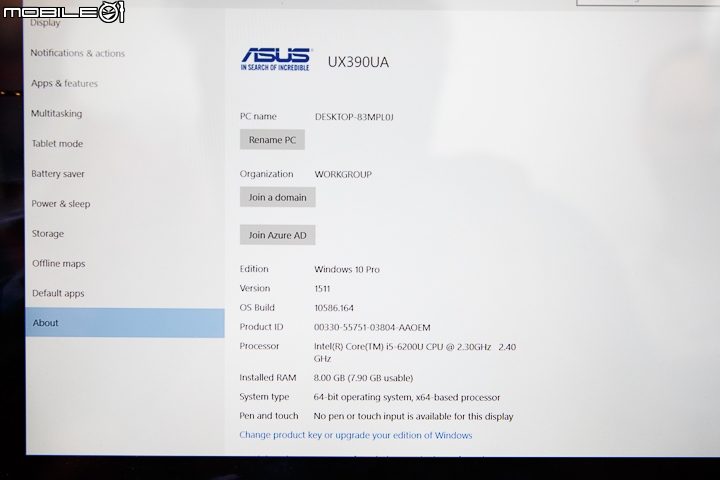Click the Organization label
The image size is (720, 480).
pos(266,174)
